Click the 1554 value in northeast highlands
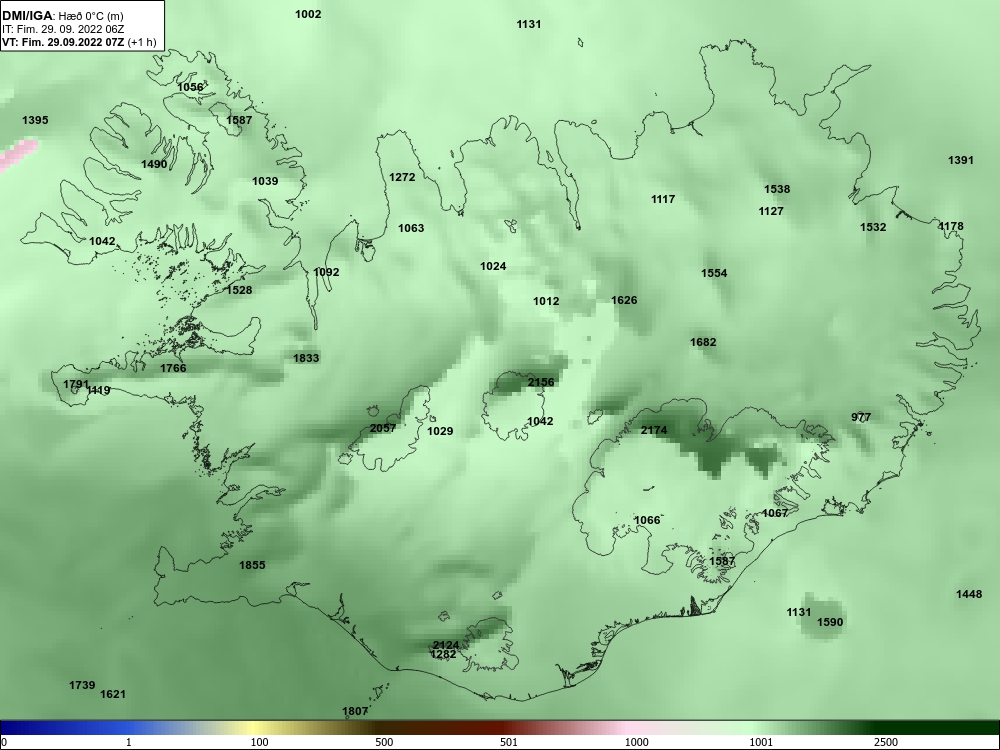The width and height of the screenshot is (1000, 750). coord(714,273)
